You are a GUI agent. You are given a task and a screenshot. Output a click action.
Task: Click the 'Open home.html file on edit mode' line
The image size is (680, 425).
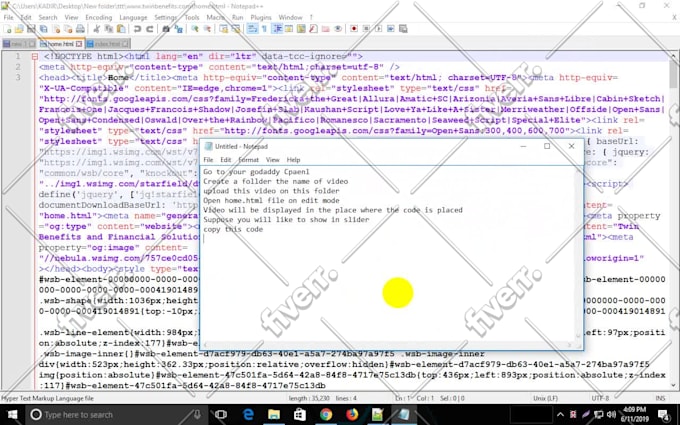pos(271,200)
